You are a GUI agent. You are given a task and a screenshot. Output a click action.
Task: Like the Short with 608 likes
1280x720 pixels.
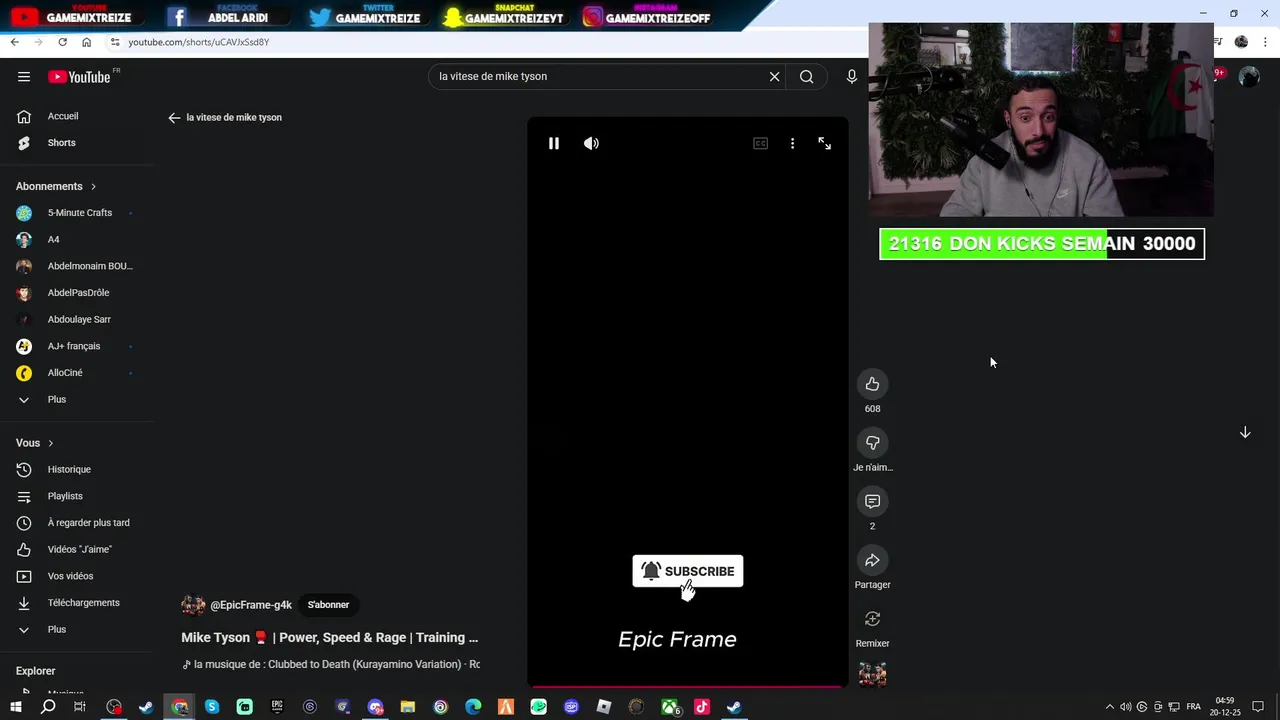pyautogui.click(x=872, y=384)
